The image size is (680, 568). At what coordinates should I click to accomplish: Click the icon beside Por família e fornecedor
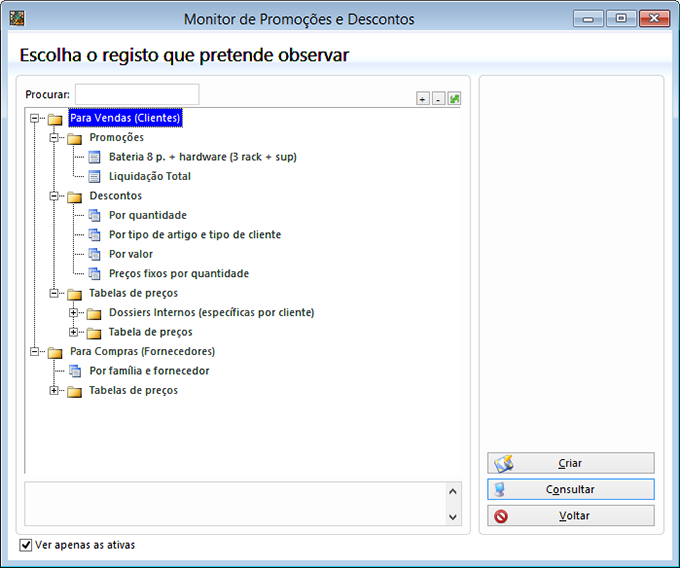(75, 371)
